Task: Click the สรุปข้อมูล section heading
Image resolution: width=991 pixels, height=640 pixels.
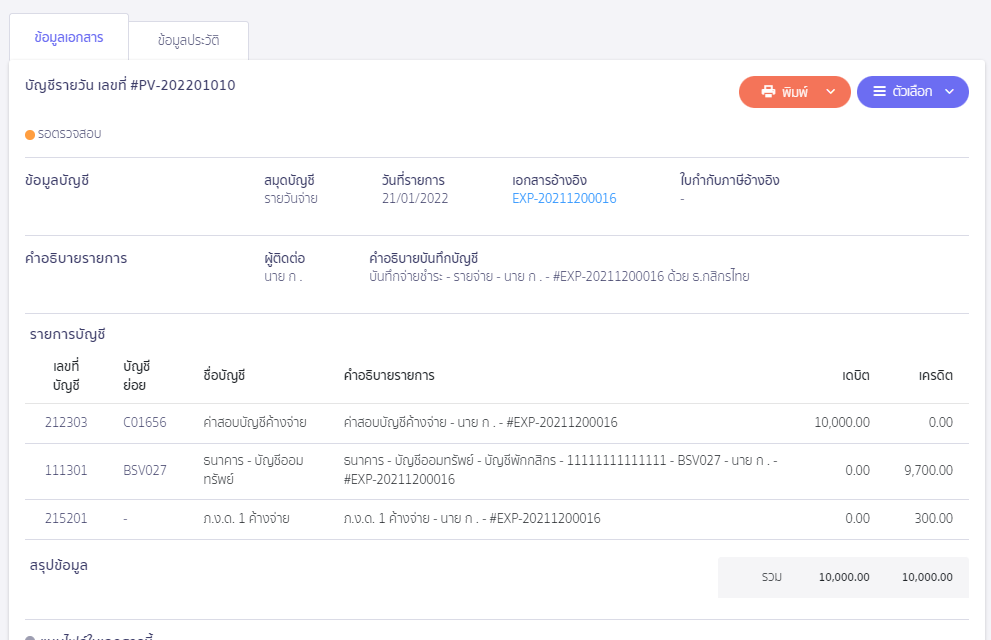Action: [59, 565]
